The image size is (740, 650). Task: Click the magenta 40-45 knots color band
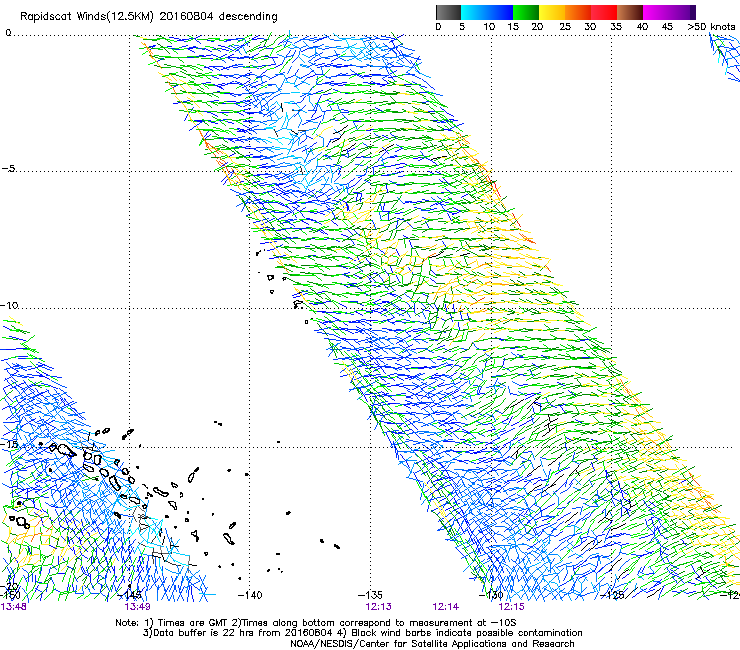pos(656,12)
